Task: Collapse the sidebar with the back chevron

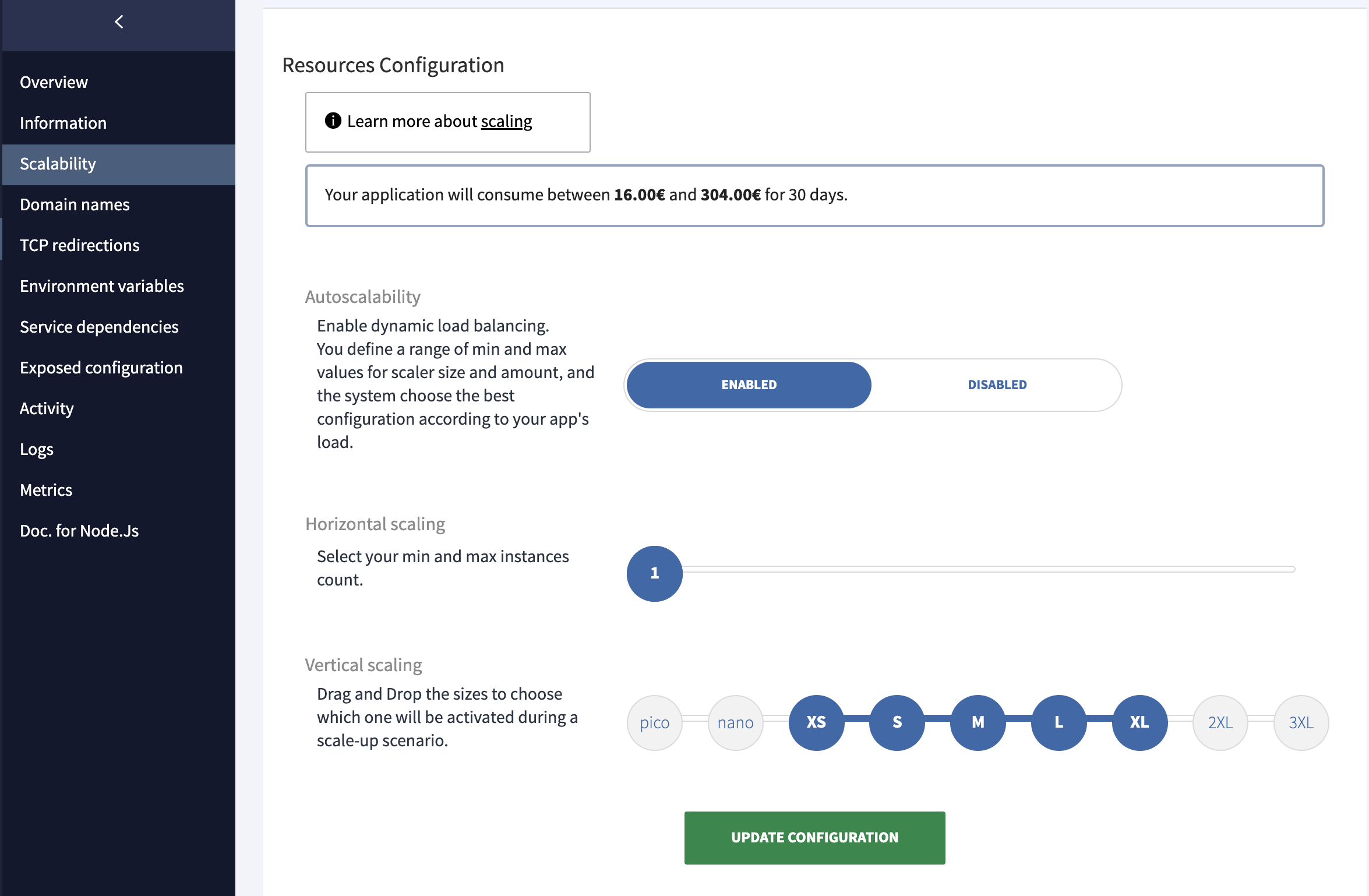Action: (x=119, y=22)
